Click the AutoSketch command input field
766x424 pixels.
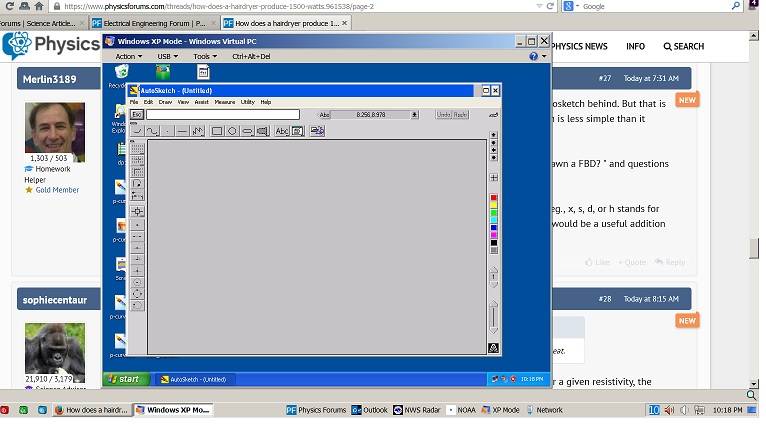tap(223, 114)
